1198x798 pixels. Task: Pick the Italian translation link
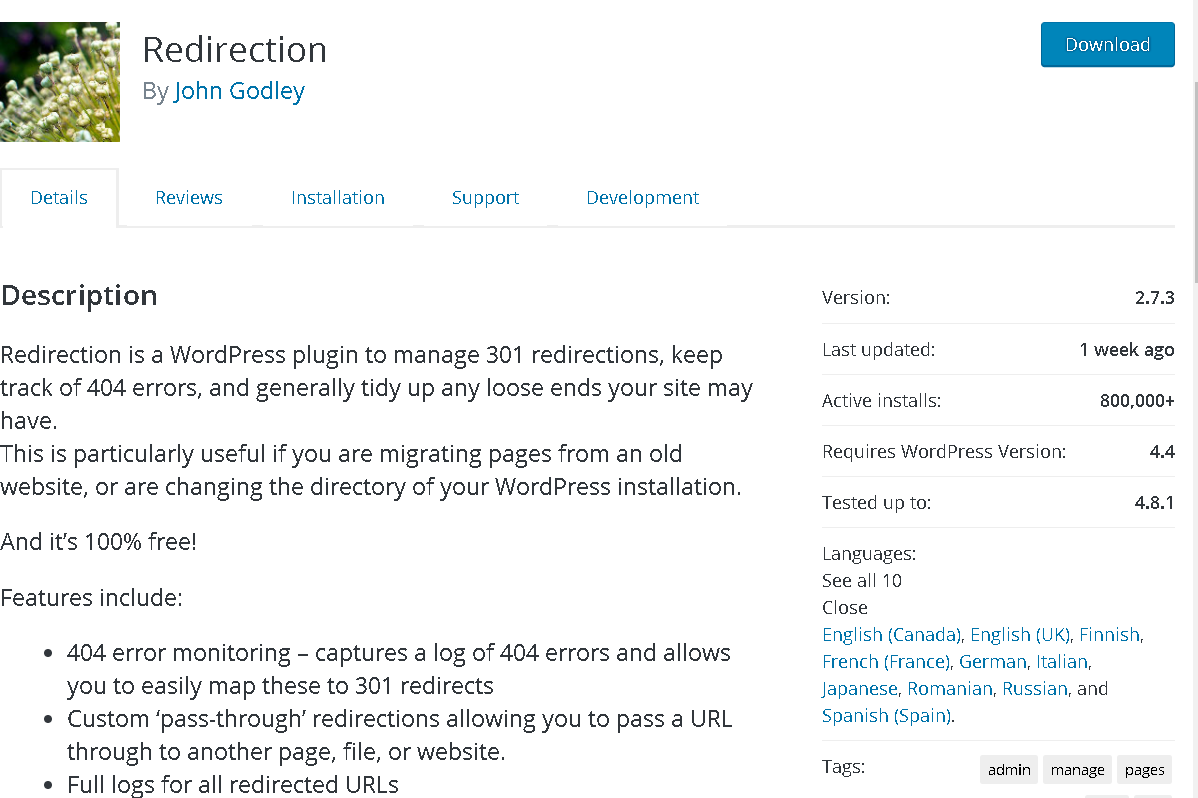pyautogui.click(x=1062, y=661)
